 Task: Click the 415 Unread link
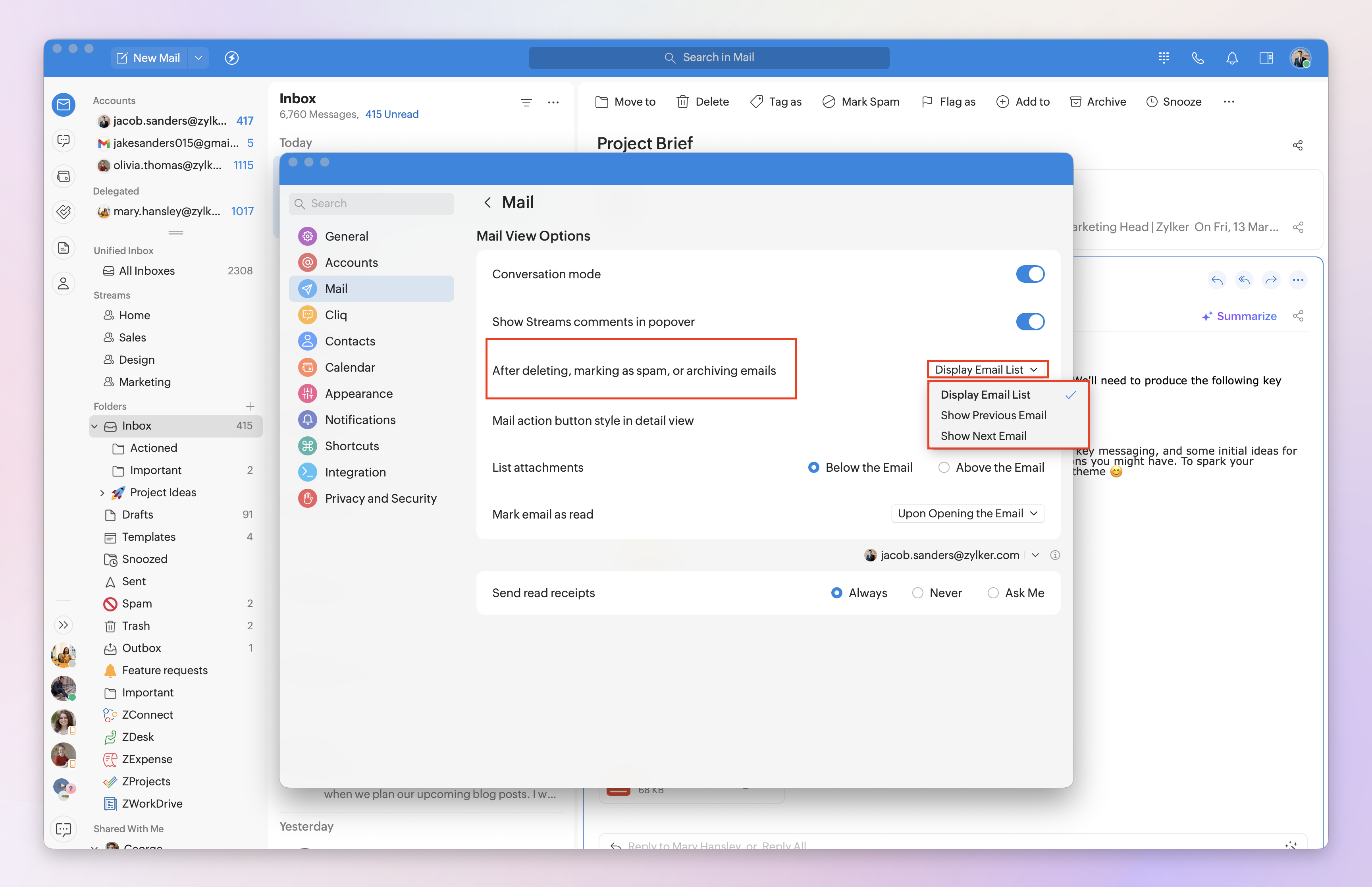click(391, 114)
